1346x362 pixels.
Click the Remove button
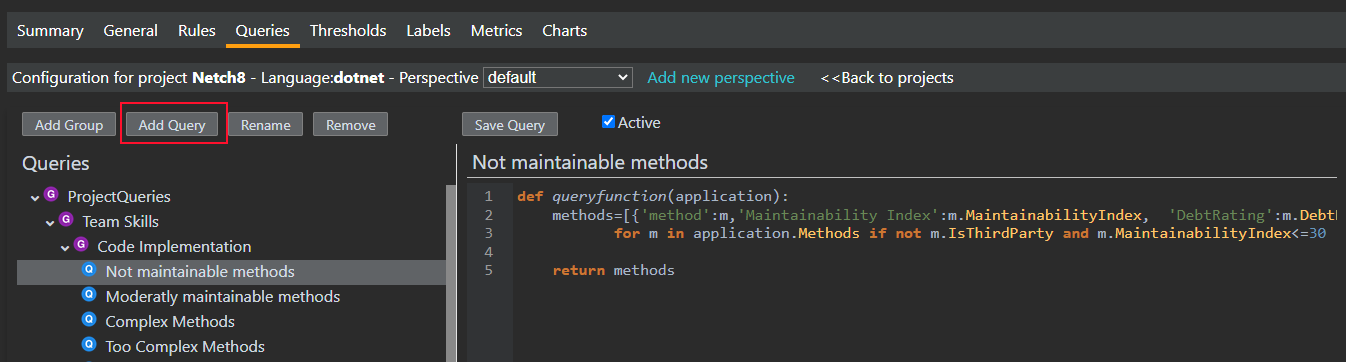pos(351,125)
